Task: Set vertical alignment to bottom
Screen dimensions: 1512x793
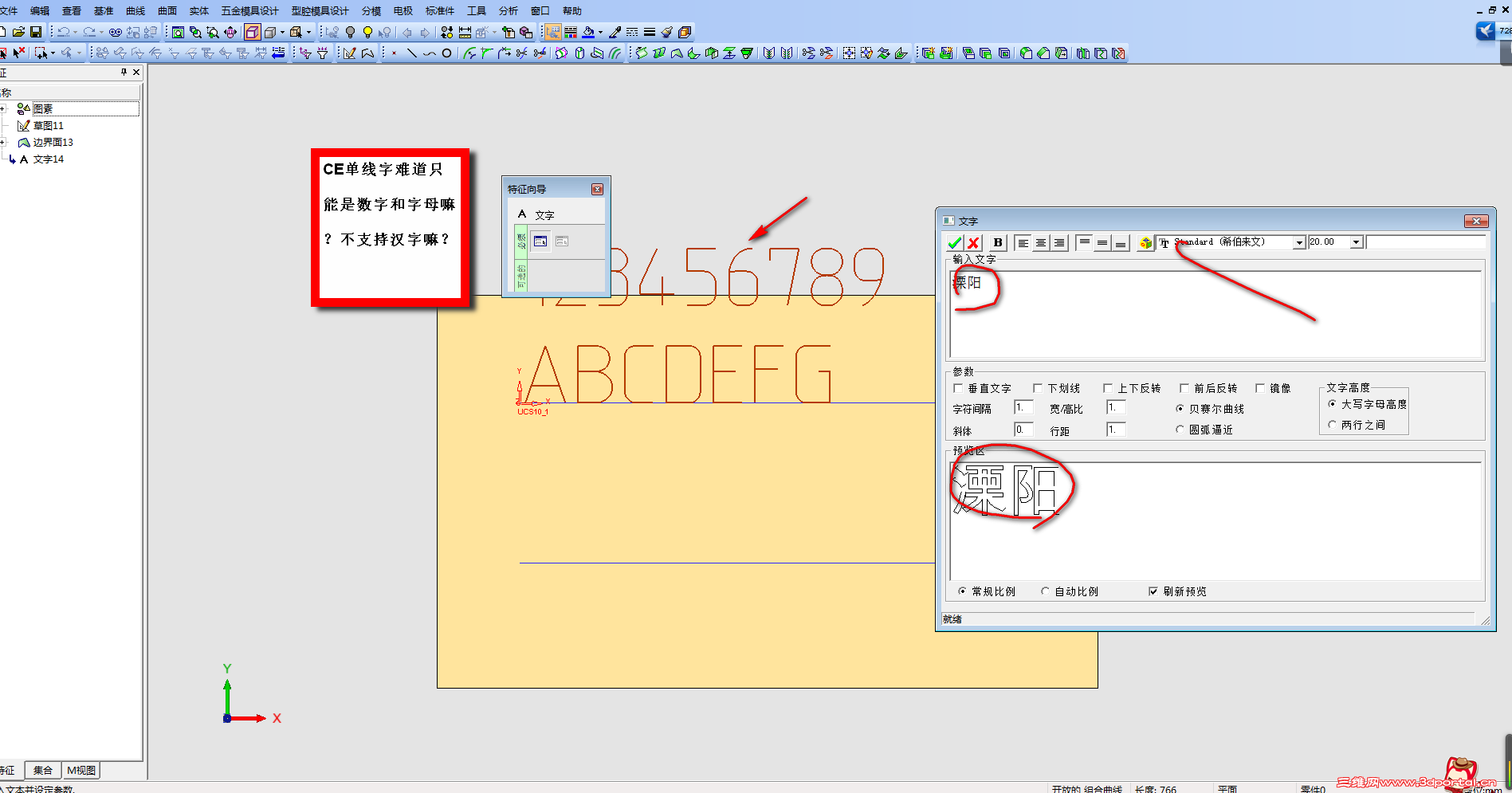Action: tap(1121, 242)
